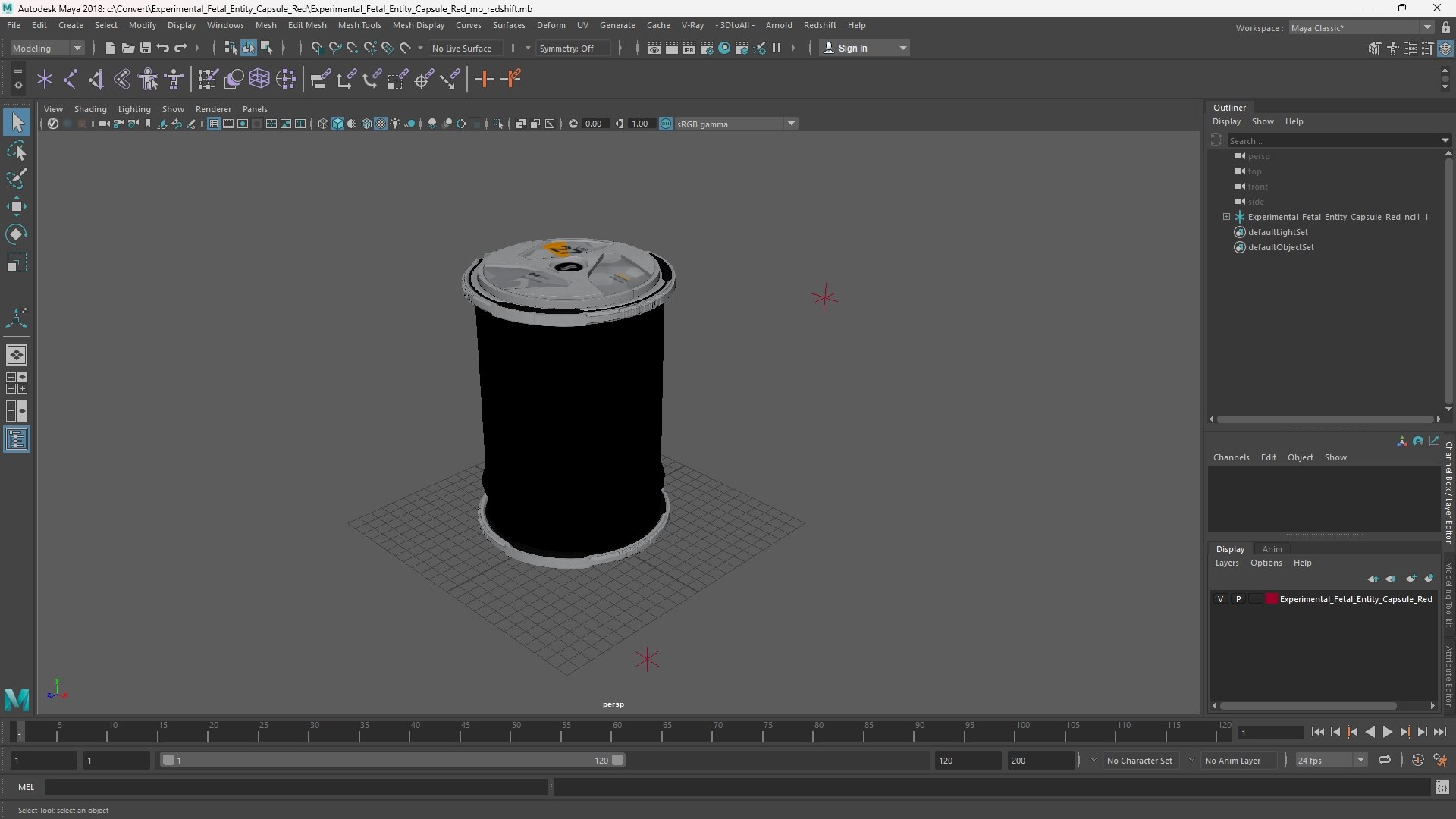Activate the Paint Selection tool

(x=17, y=178)
